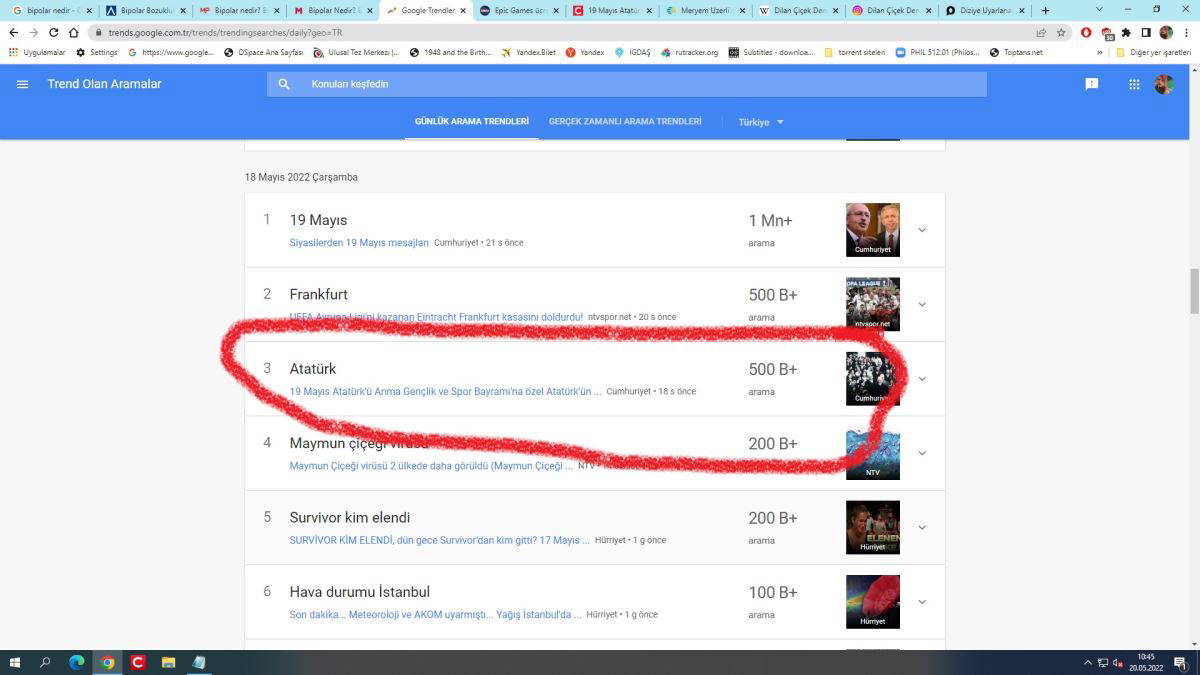The width and height of the screenshot is (1200, 675).
Task: Open the Siyasilerden 19 Mayıs mesajları article link
Action: pos(358,242)
